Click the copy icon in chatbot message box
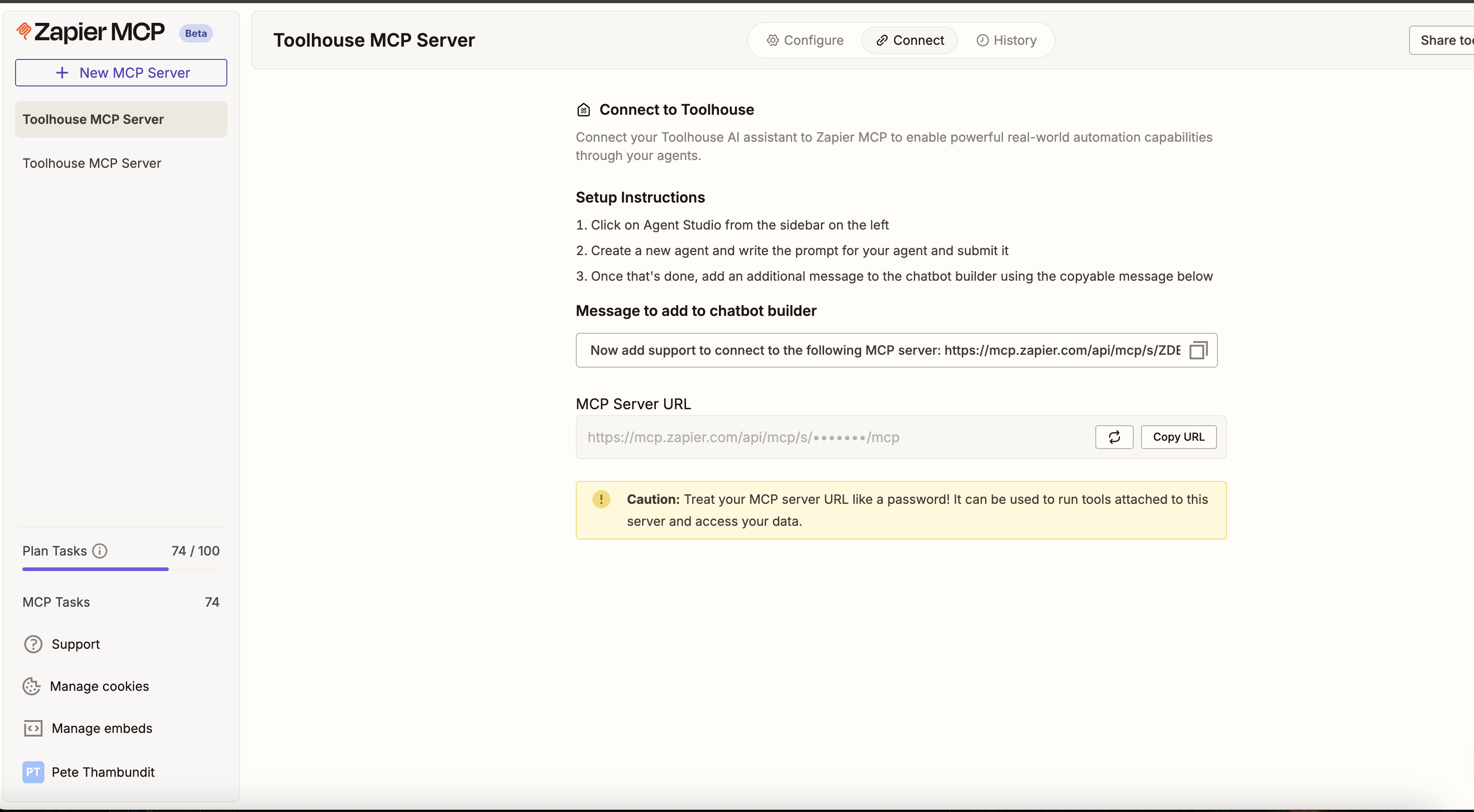This screenshot has height=812, width=1474. pyautogui.click(x=1198, y=350)
